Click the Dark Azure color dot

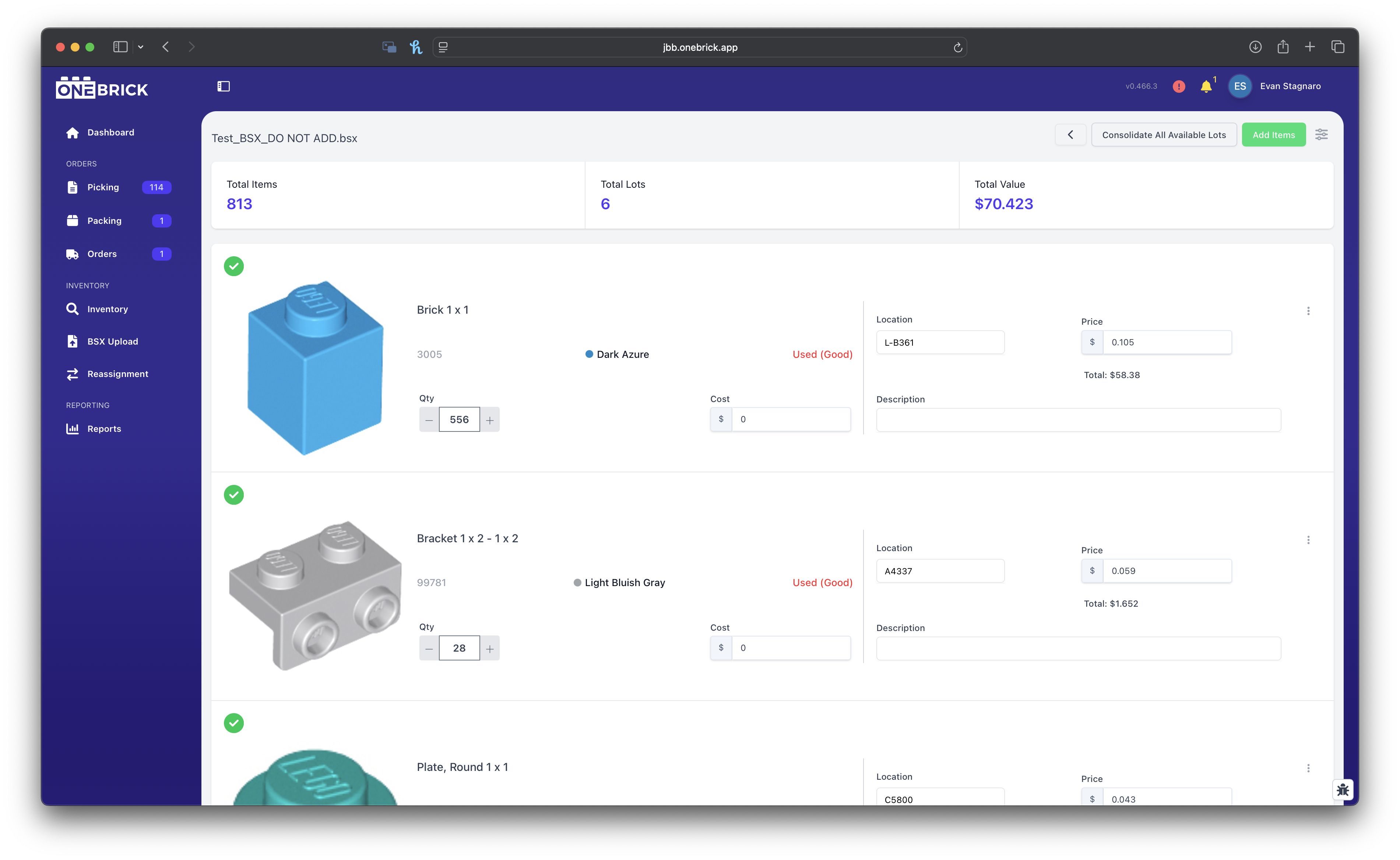590,354
